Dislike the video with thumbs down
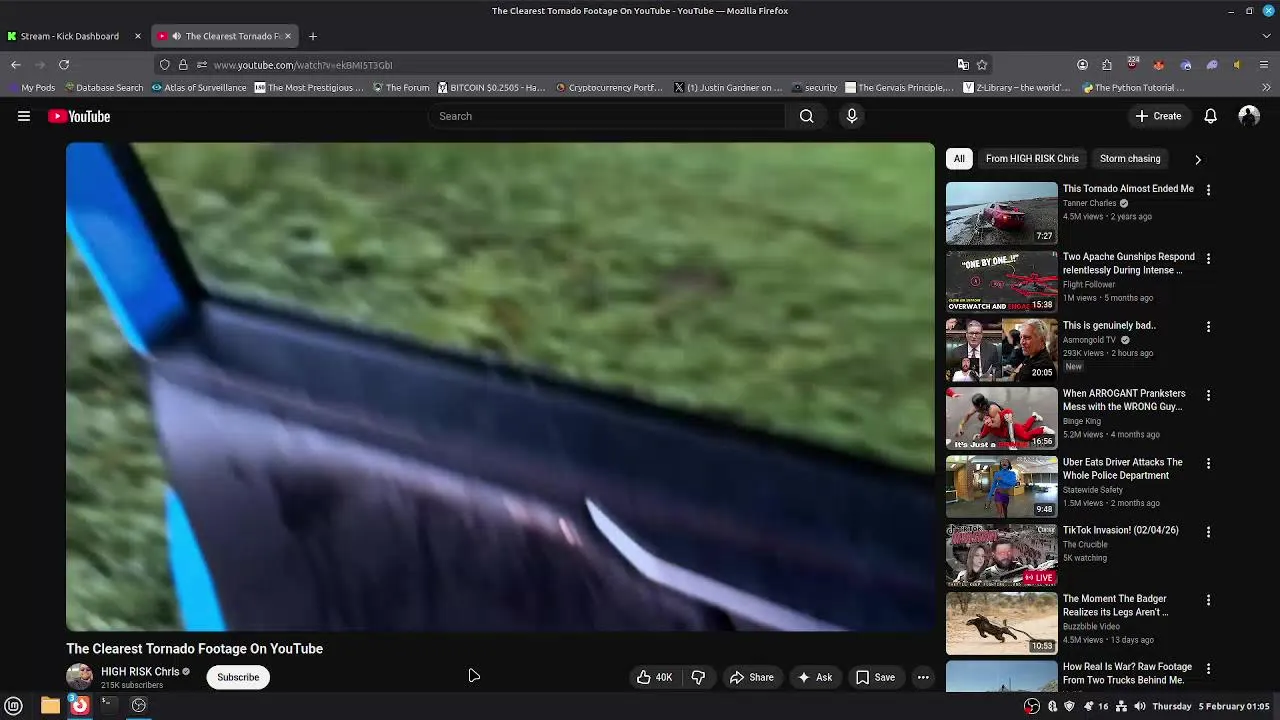Viewport: 1280px width, 720px height. (698, 677)
